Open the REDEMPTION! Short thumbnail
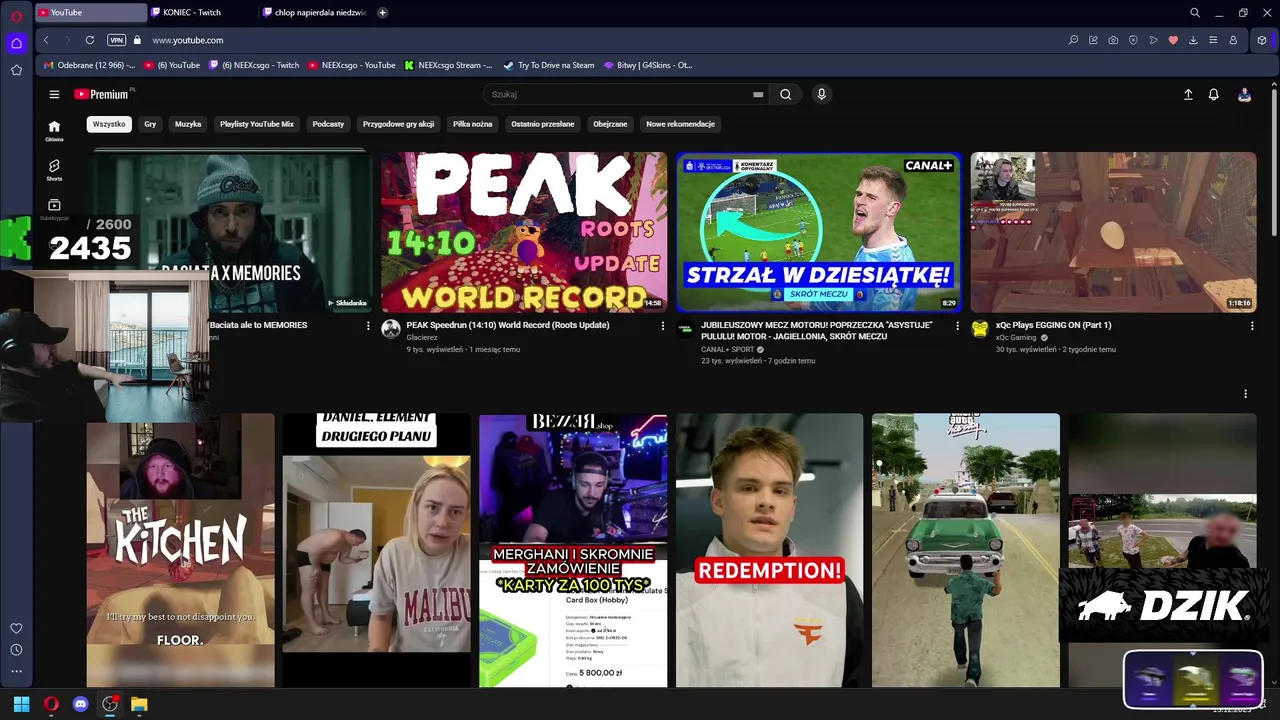1280x720 pixels. point(770,550)
